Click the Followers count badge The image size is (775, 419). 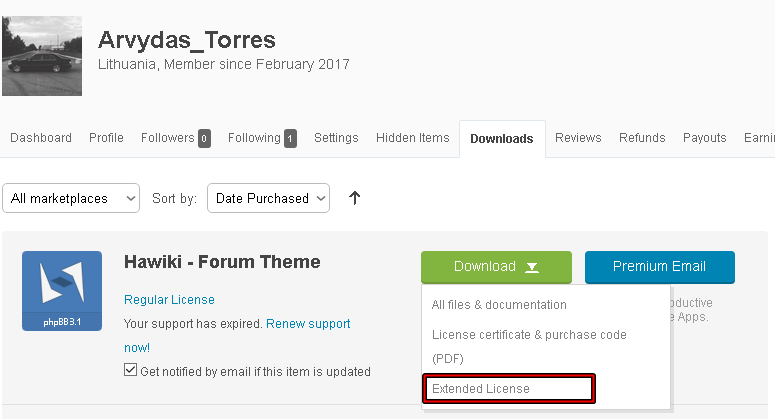pos(204,138)
